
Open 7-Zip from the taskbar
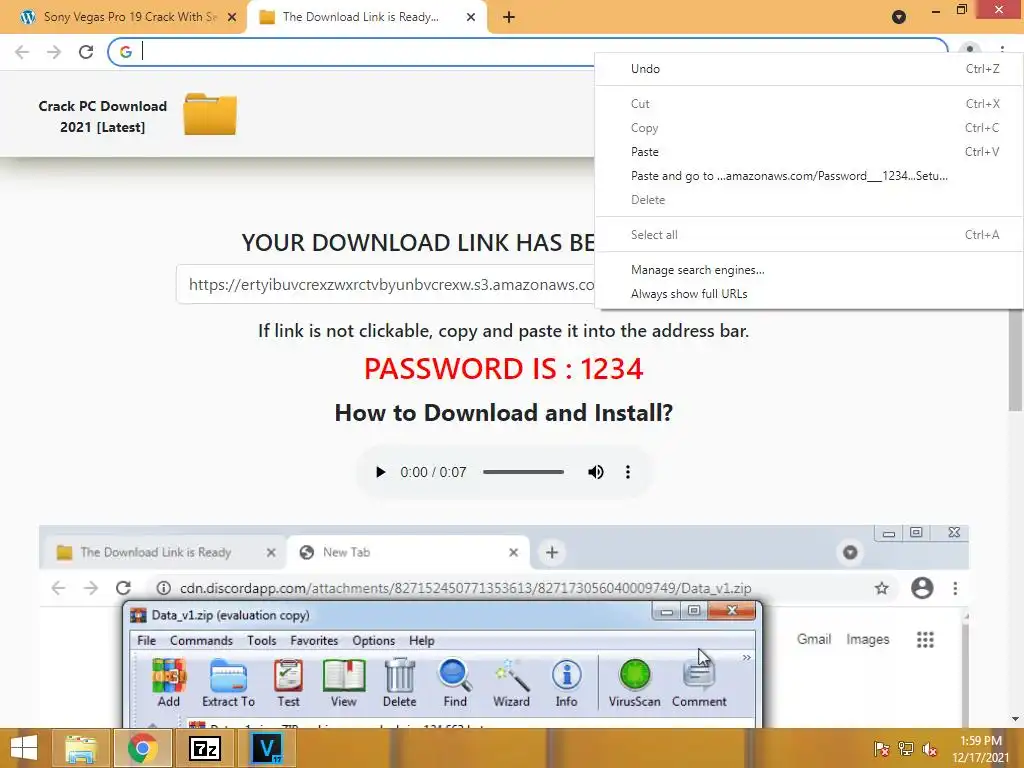click(204, 748)
